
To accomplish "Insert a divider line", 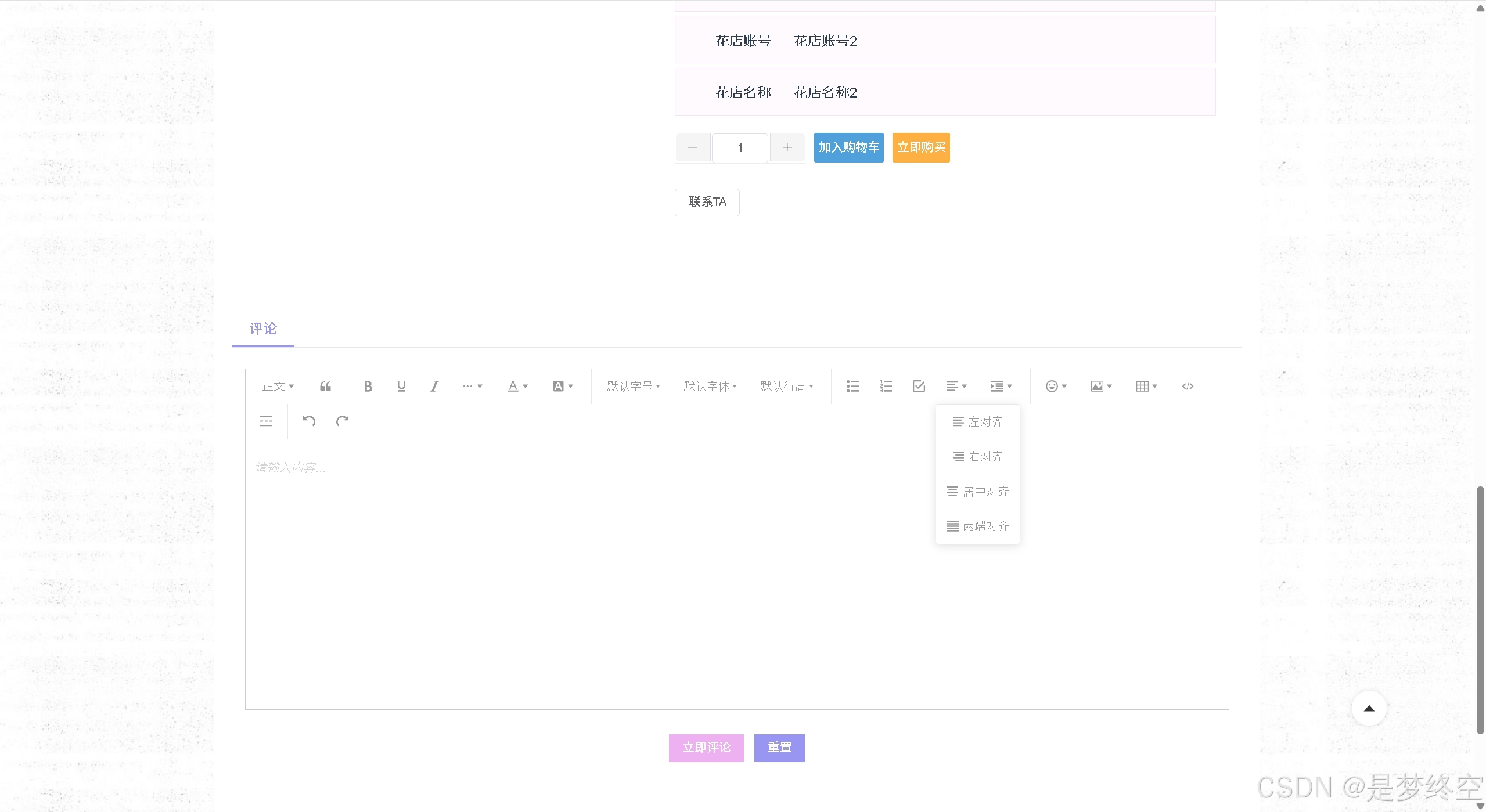I will (x=265, y=420).
